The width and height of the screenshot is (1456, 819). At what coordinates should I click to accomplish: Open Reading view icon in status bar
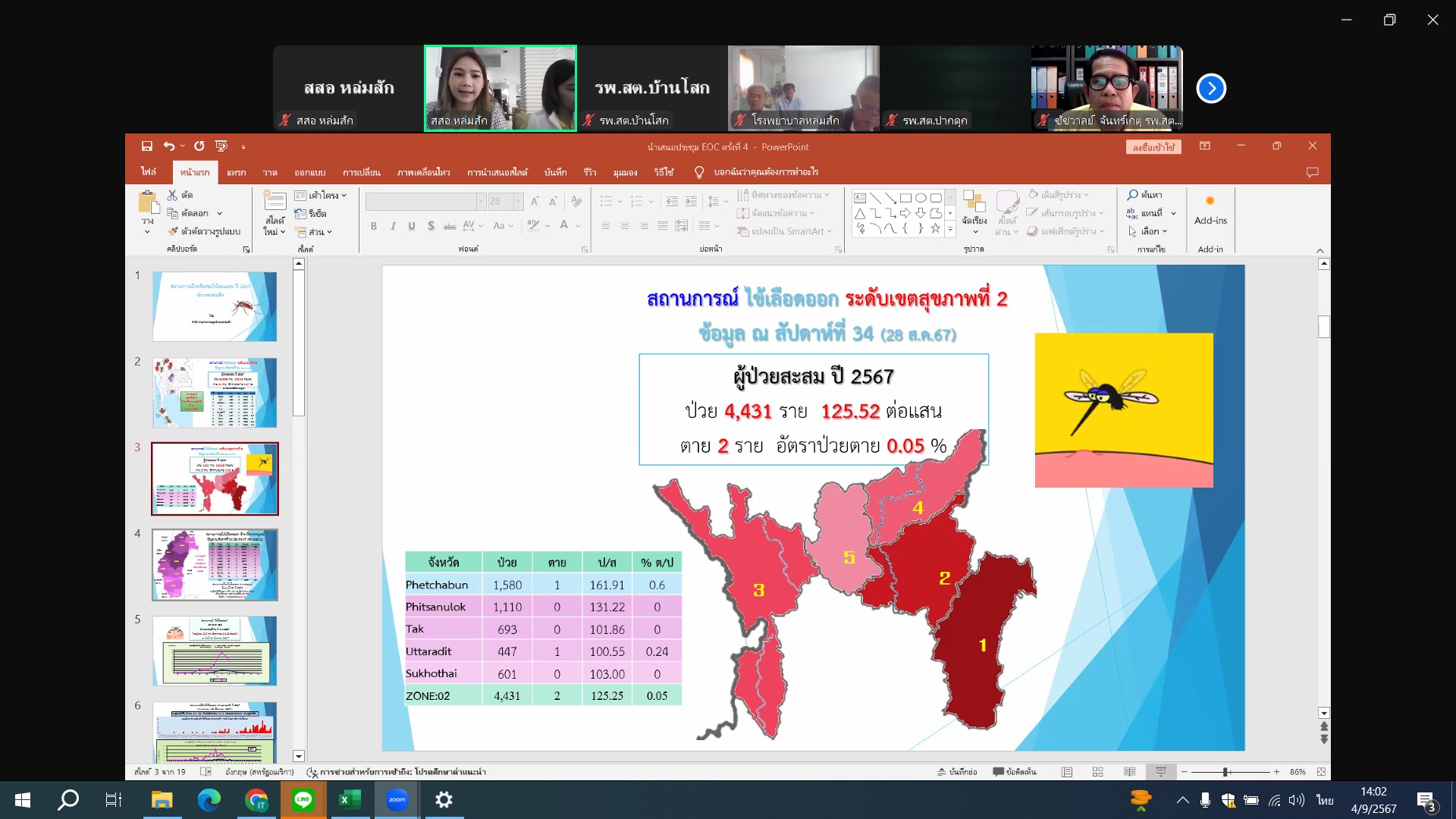(x=1129, y=772)
